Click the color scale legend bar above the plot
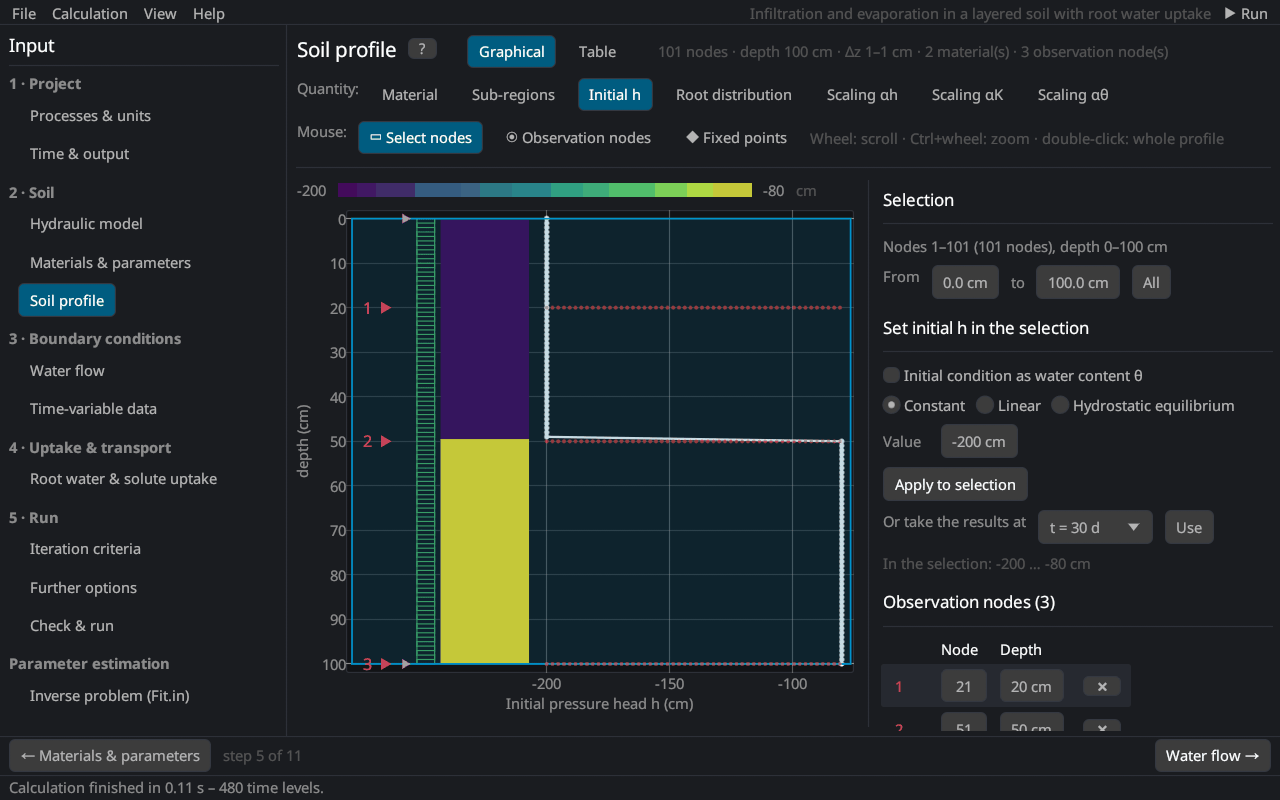The width and height of the screenshot is (1280, 800). [545, 190]
